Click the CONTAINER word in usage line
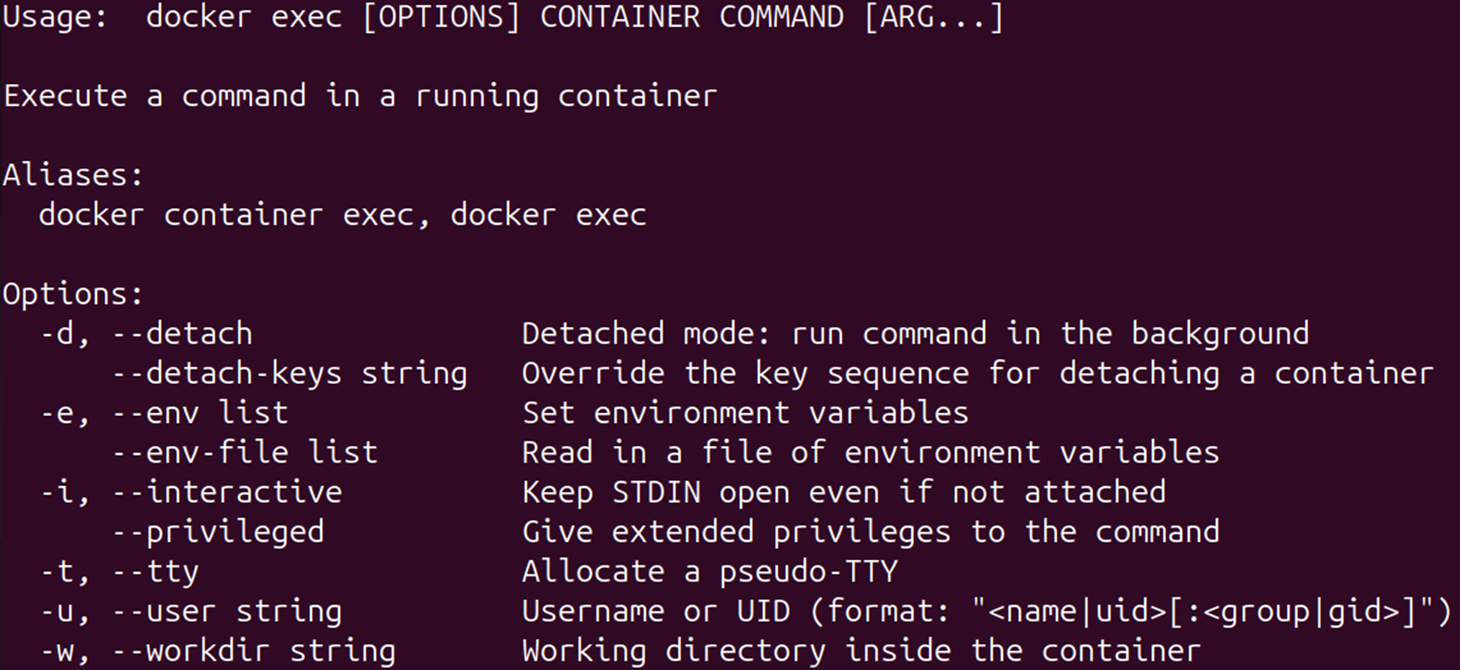1460x670 pixels. point(620,17)
